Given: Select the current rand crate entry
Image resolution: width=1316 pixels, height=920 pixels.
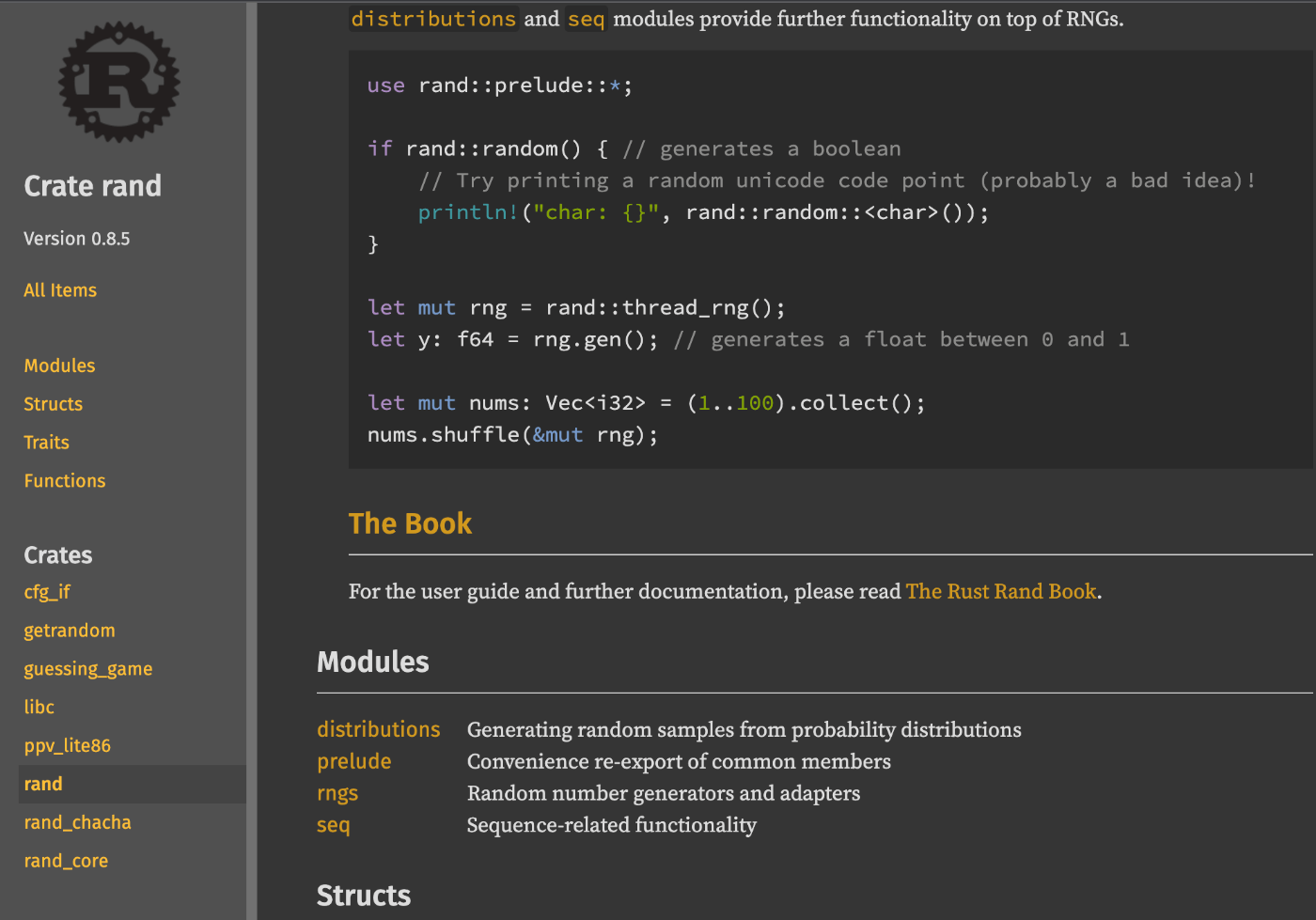Looking at the screenshot, I should click(x=132, y=784).
